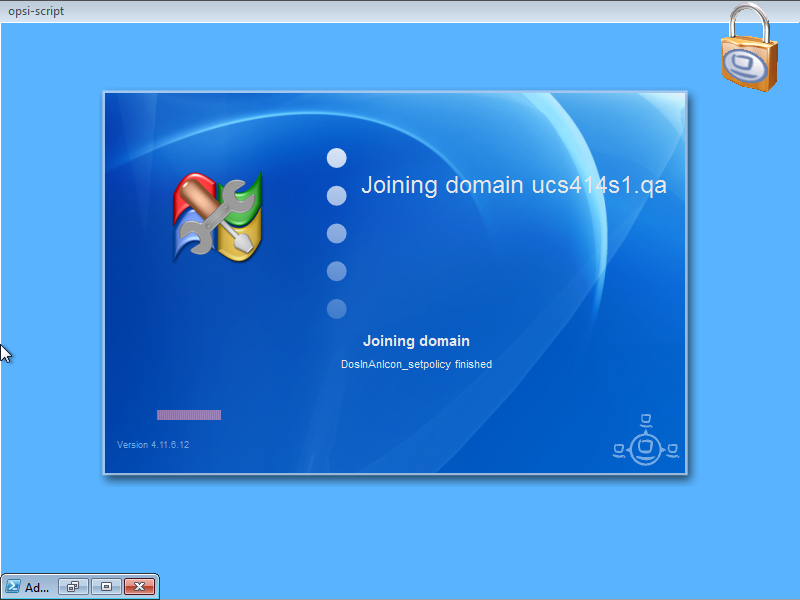The height and width of the screenshot is (600, 800).
Task: Click the bold 'Joining domain' status text
Action: pos(416,341)
